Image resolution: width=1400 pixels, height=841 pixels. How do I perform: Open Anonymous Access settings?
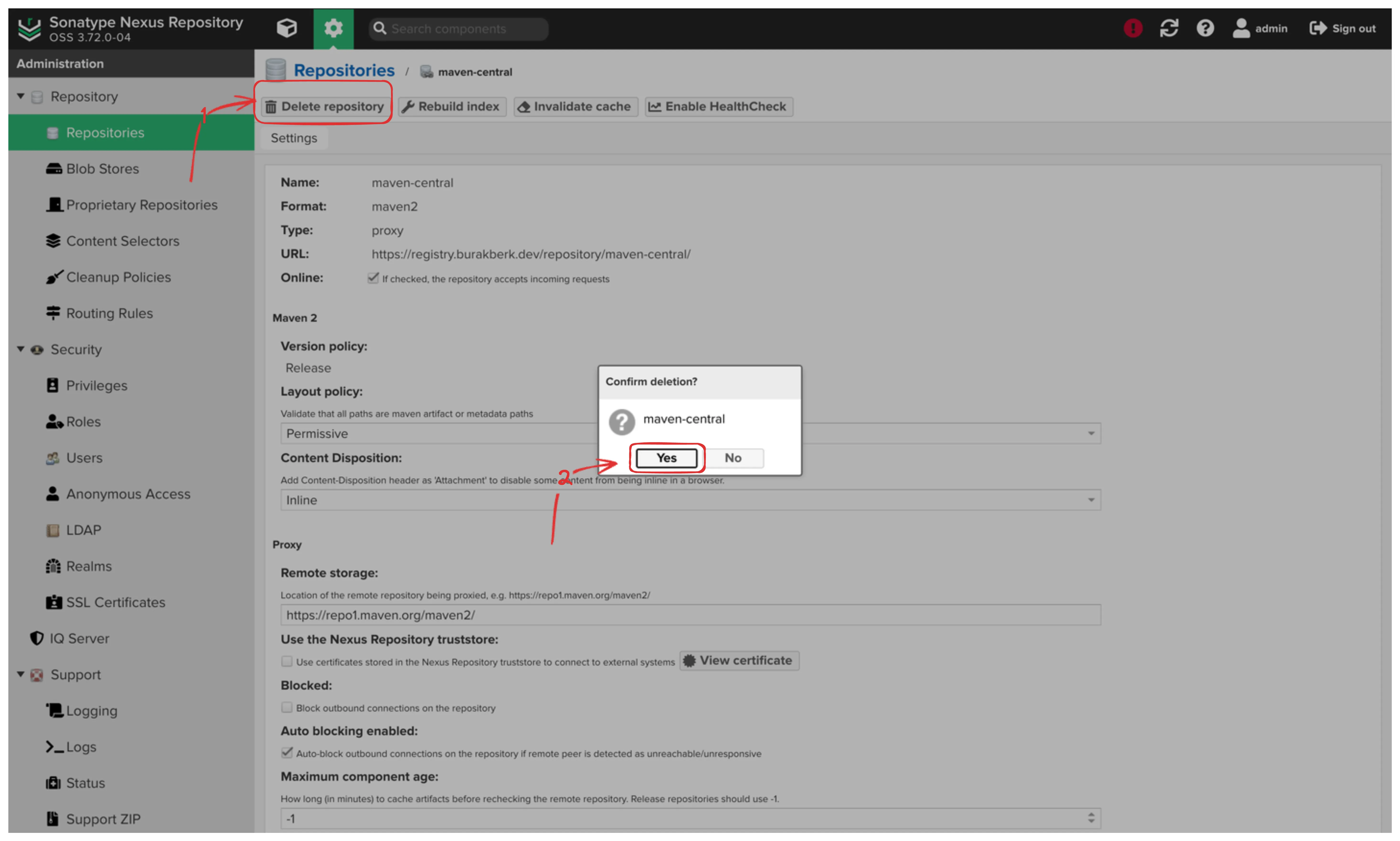[x=131, y=494]
